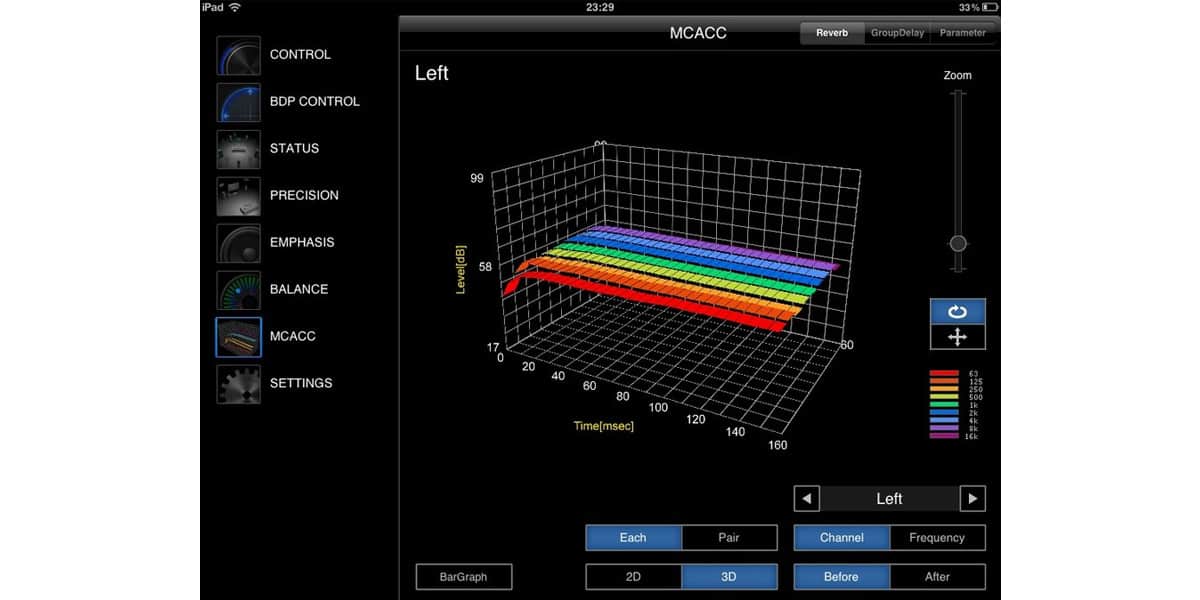
Task: Switch to the Reverb tab
Action: pyautogui.click(x=832, y=33)
